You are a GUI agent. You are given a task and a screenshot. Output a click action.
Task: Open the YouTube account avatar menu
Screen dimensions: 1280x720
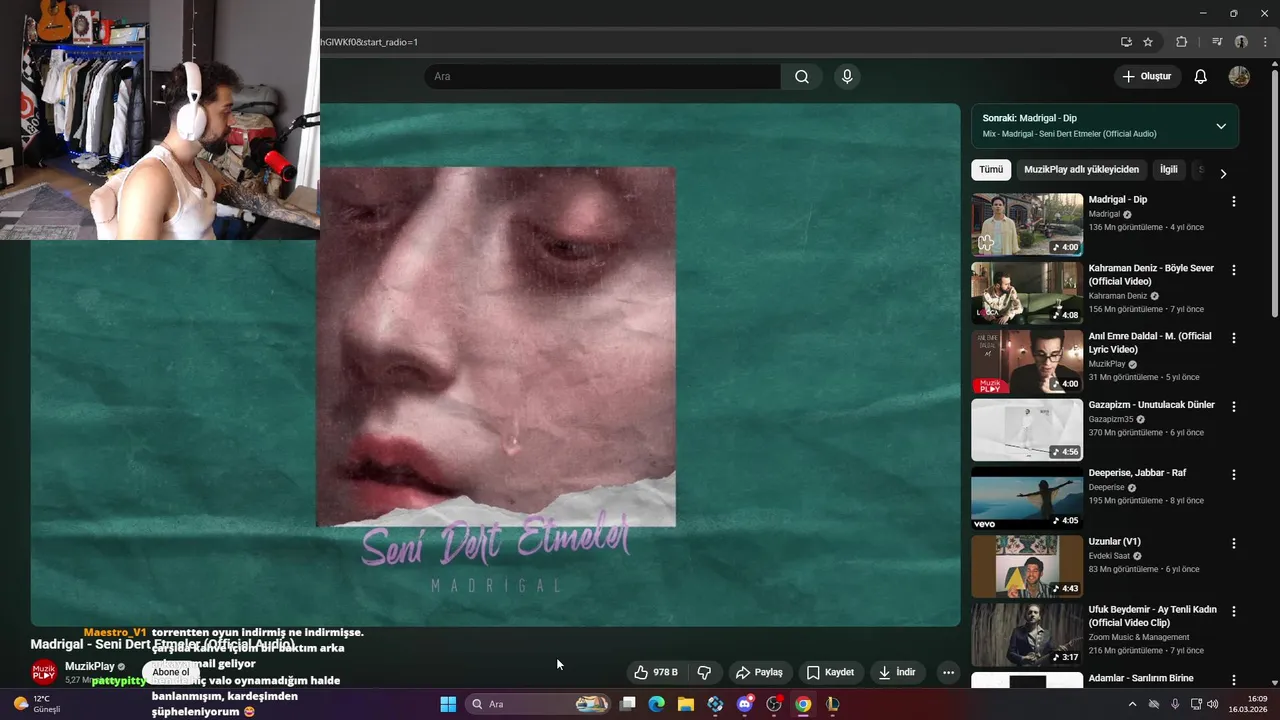point(1239,77)
